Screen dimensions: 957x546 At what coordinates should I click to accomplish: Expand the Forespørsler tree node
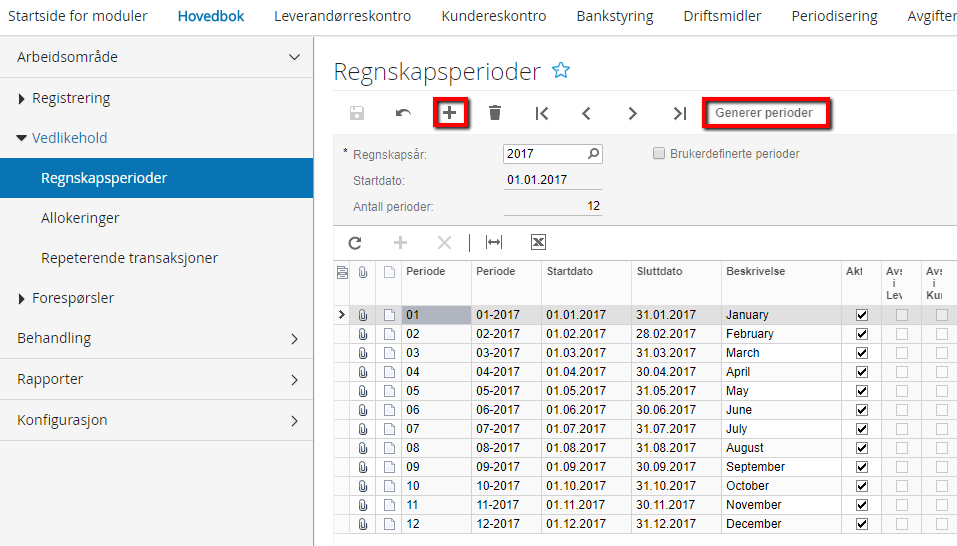pos(21,298)
